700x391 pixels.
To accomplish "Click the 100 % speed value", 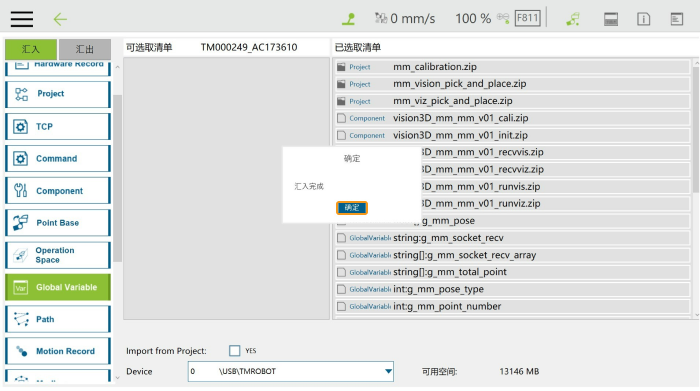I will (473, 18).
